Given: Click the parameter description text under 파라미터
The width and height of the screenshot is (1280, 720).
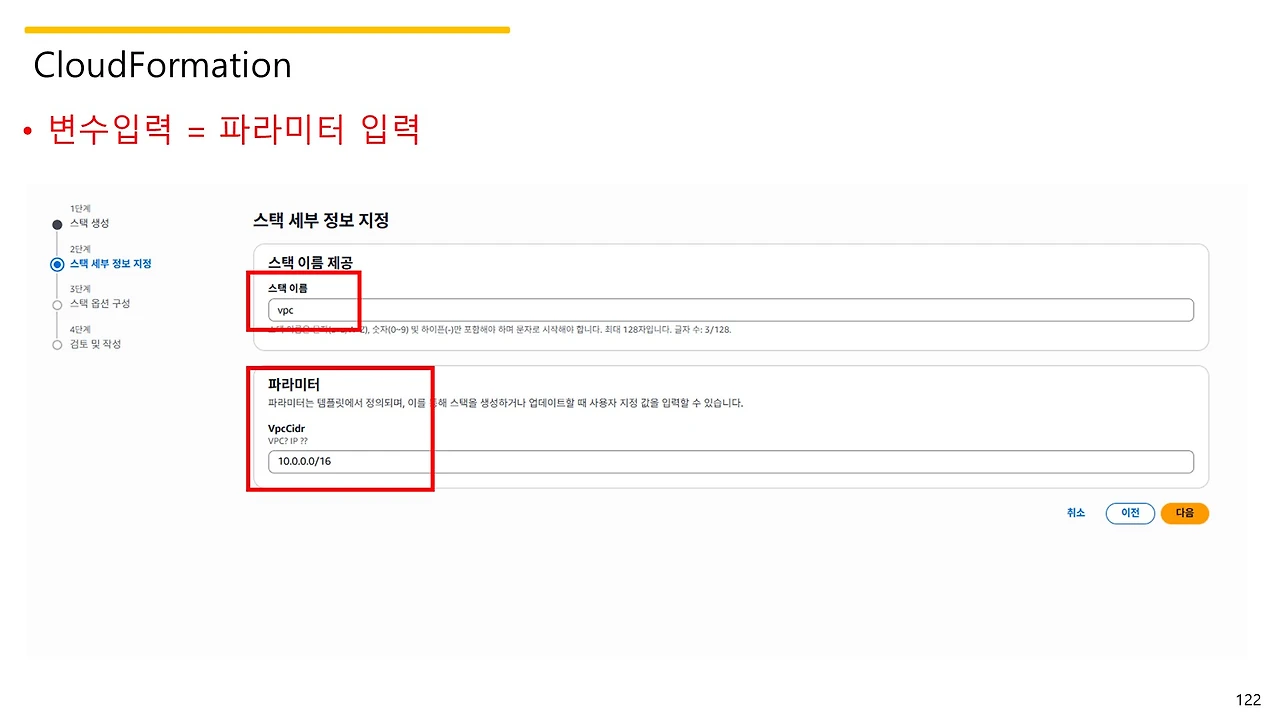Looking at the screenshot, I should coord(506,404).
